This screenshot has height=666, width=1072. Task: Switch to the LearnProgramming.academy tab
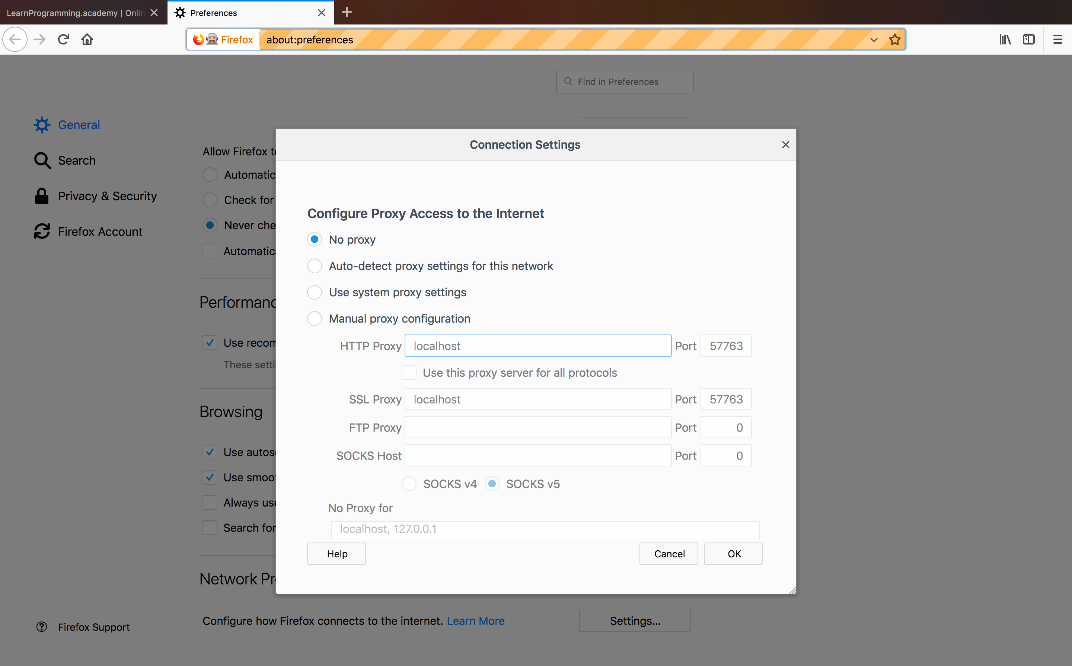pos(75,13)
